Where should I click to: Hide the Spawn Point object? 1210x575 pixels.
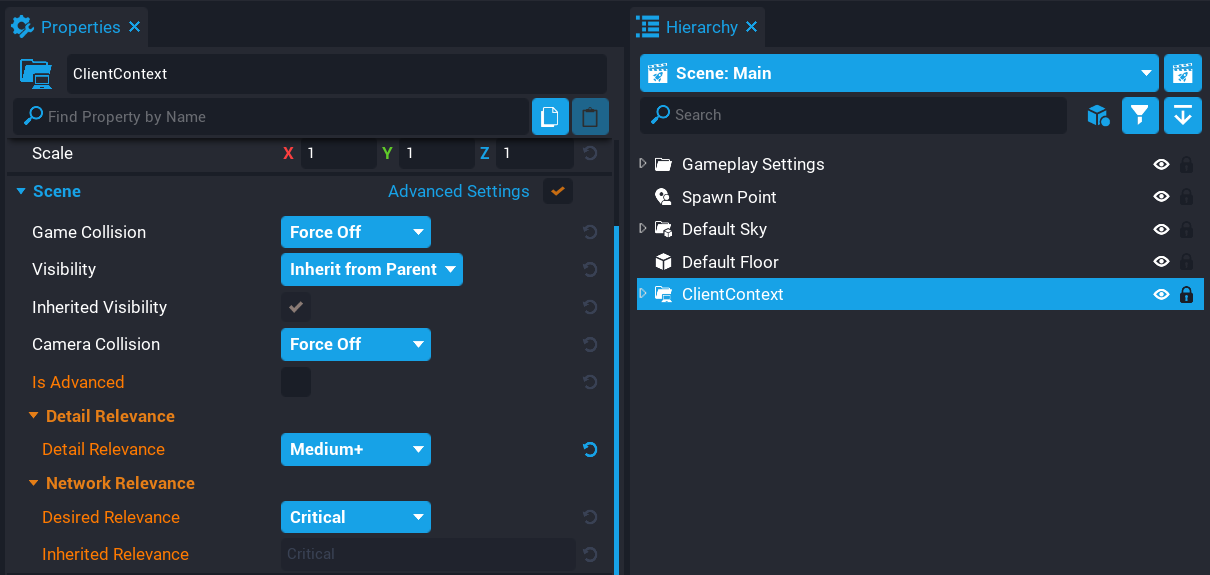[x=1161, y=197]
